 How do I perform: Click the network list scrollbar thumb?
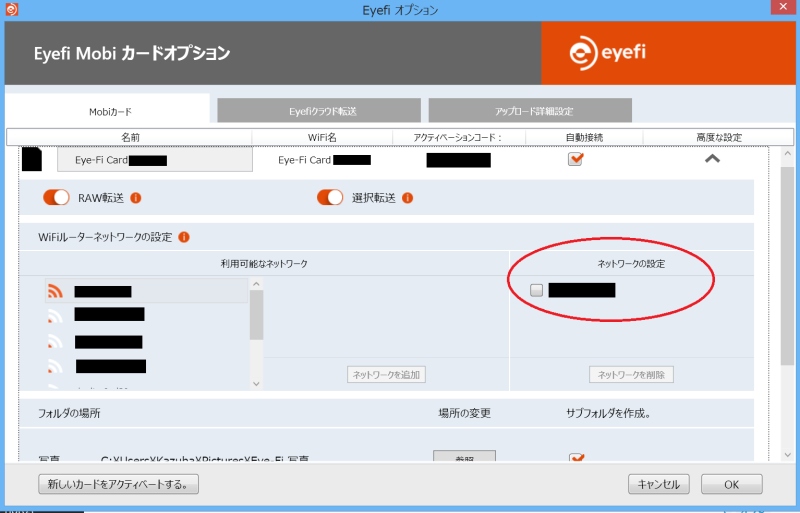[x=256, y=315]
